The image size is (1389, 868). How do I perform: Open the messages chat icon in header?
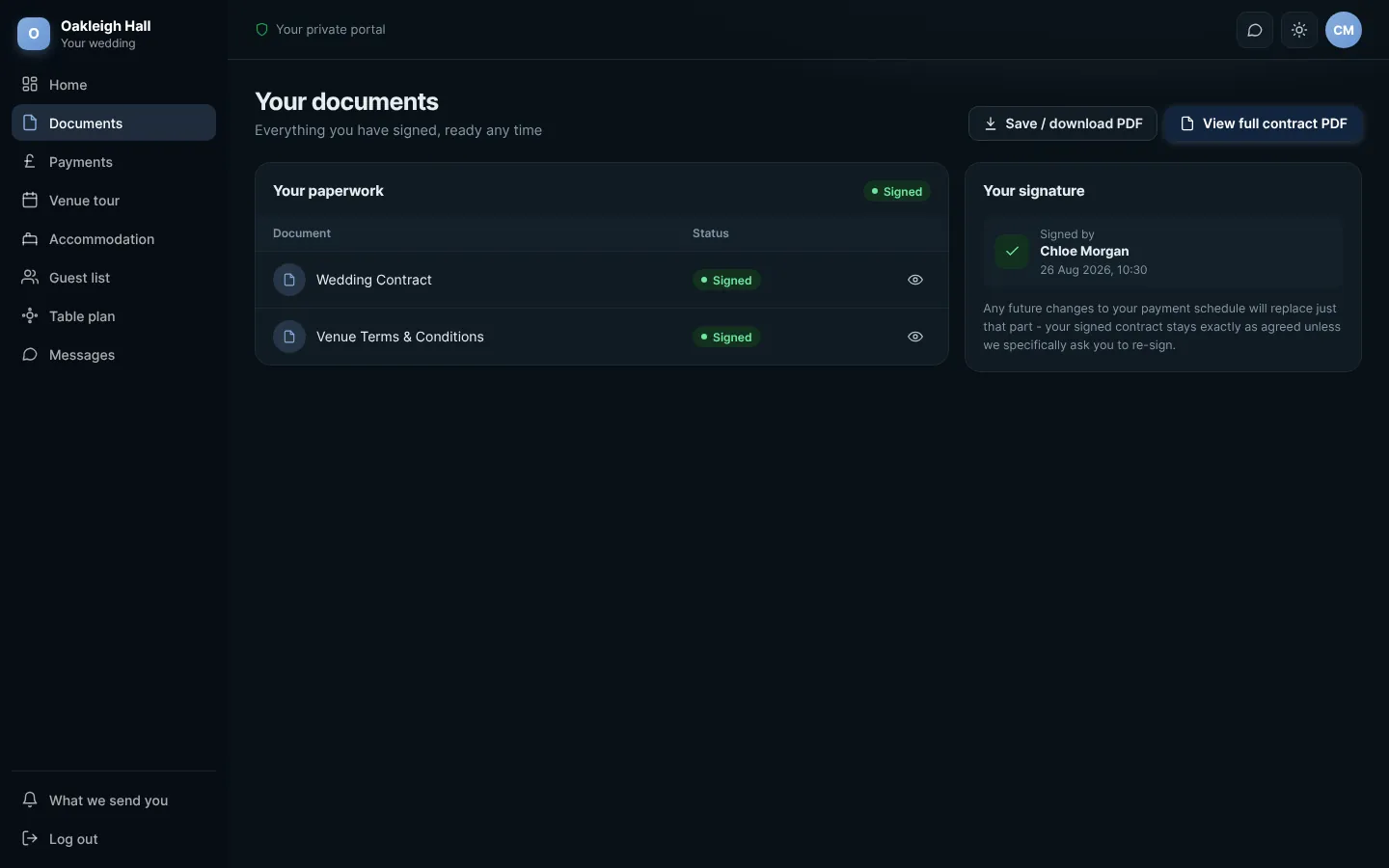pyautogui.click(x=1255, y=30)
